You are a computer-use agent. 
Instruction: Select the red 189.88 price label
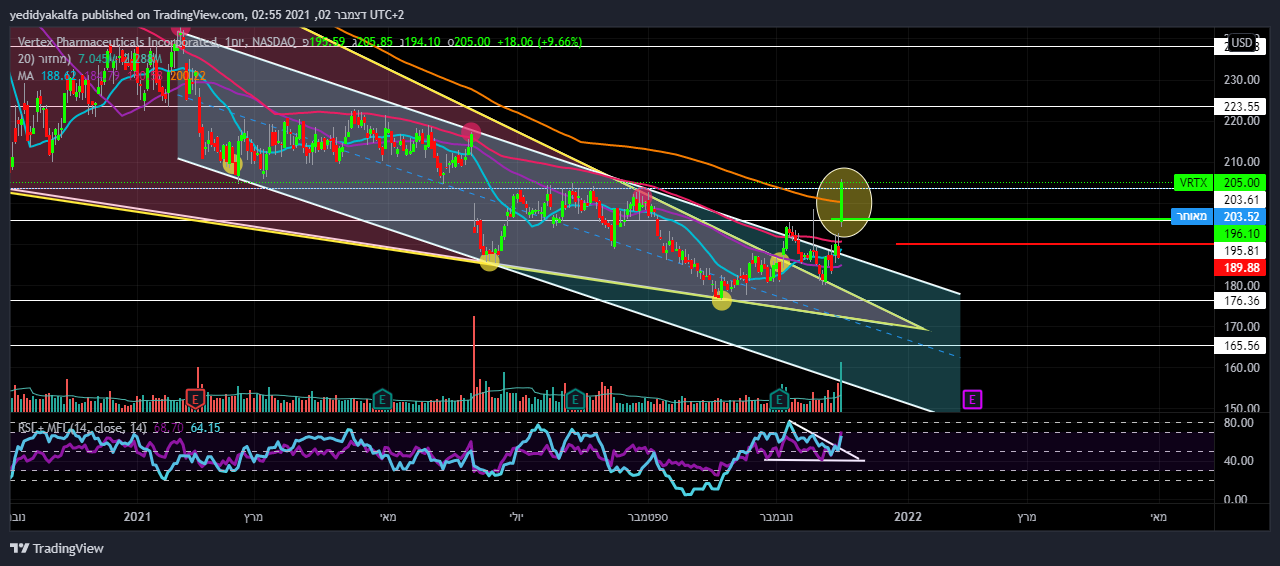tap(1241, 268)
